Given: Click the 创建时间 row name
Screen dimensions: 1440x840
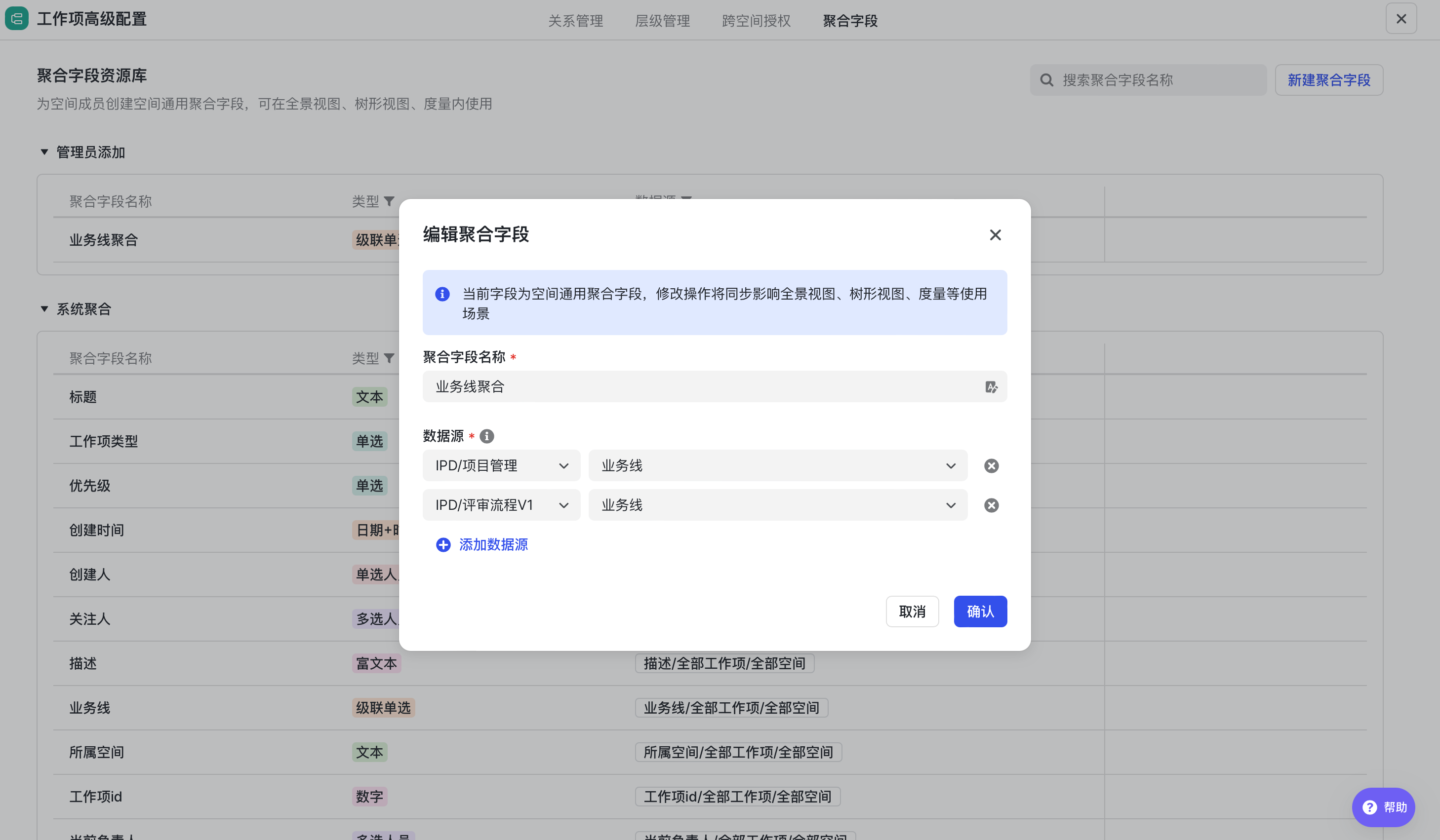Looking at the screenshot, I should pos(97,530).
